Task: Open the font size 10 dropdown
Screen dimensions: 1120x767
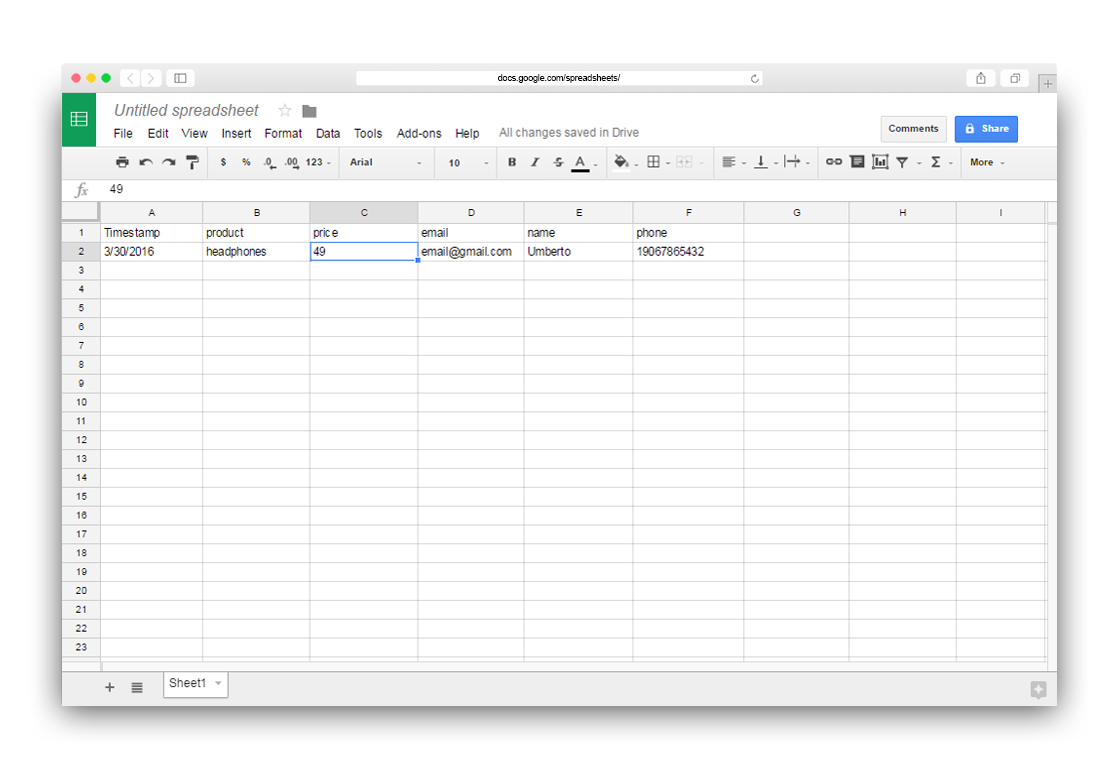Action: click(x=469, y=163)
